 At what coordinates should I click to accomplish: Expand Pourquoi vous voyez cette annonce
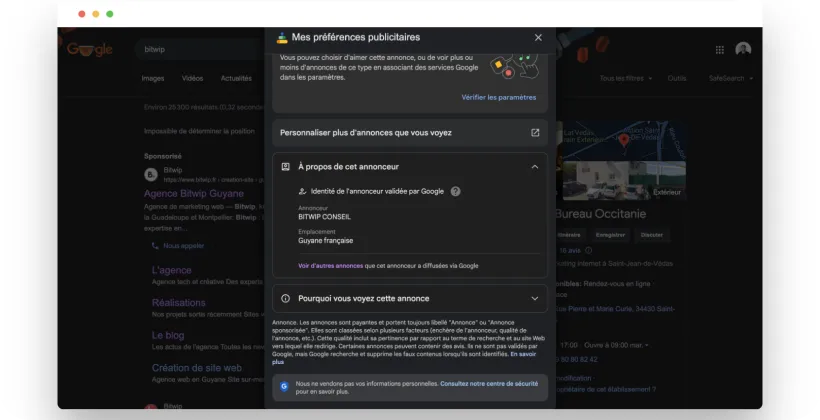(534, 299)
